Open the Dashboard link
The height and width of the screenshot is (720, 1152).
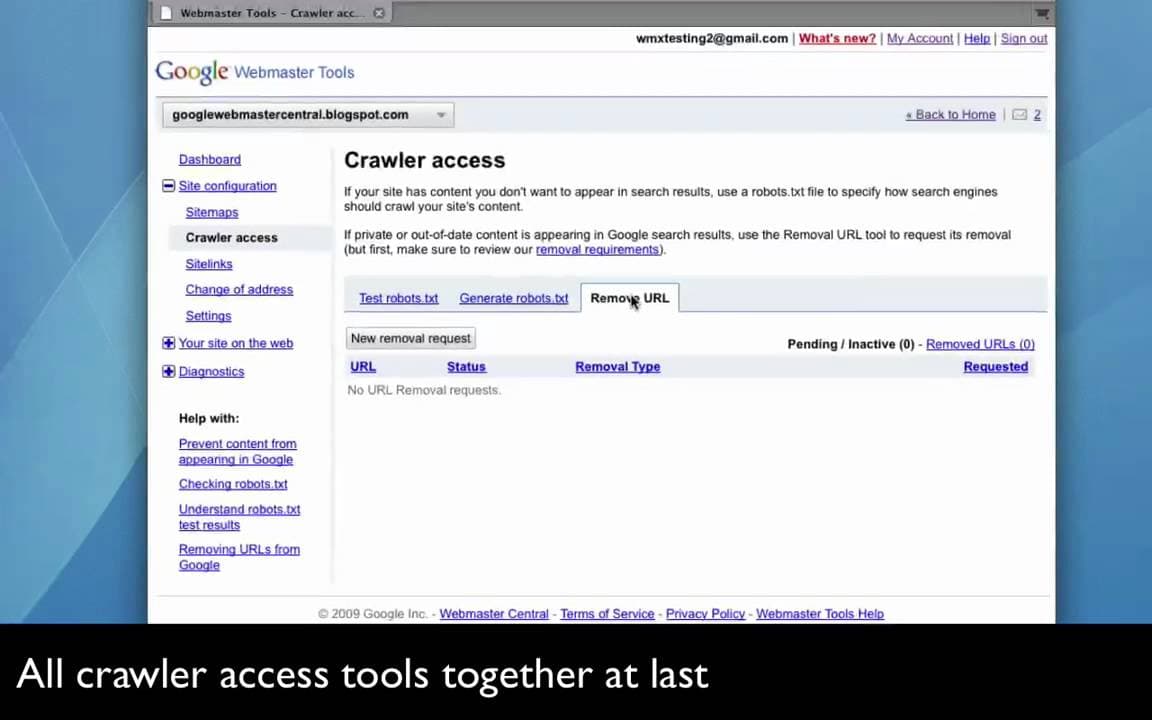[x=209, y=159]
